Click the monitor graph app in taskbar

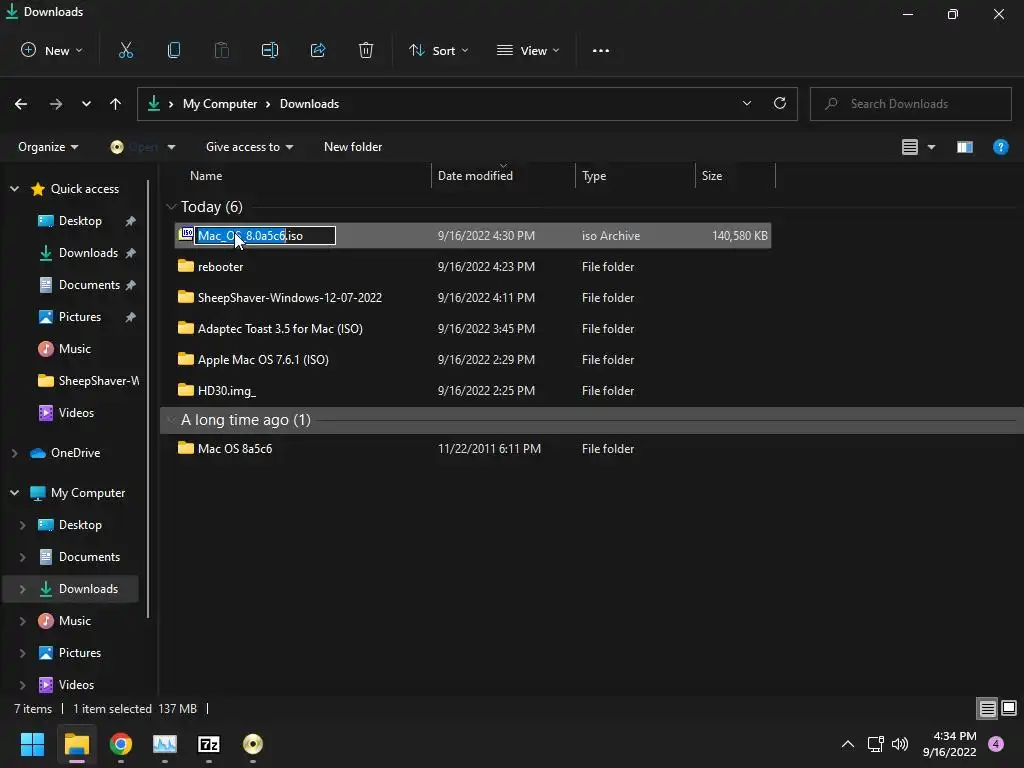click(x=165, y=744)
